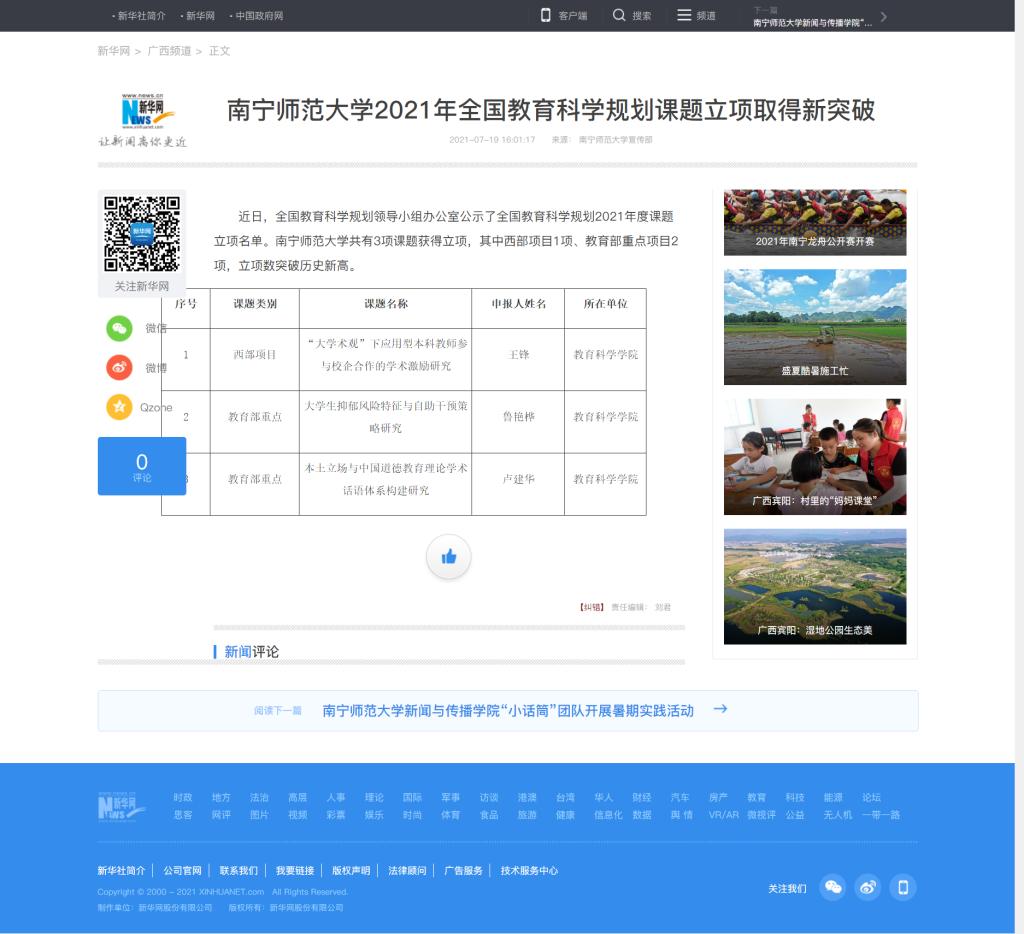Image resolution: width=1024 pixels, height=934 pixels.
Task: Click 新华网 in the breadcrumb
Action: [x=114, y=51]
